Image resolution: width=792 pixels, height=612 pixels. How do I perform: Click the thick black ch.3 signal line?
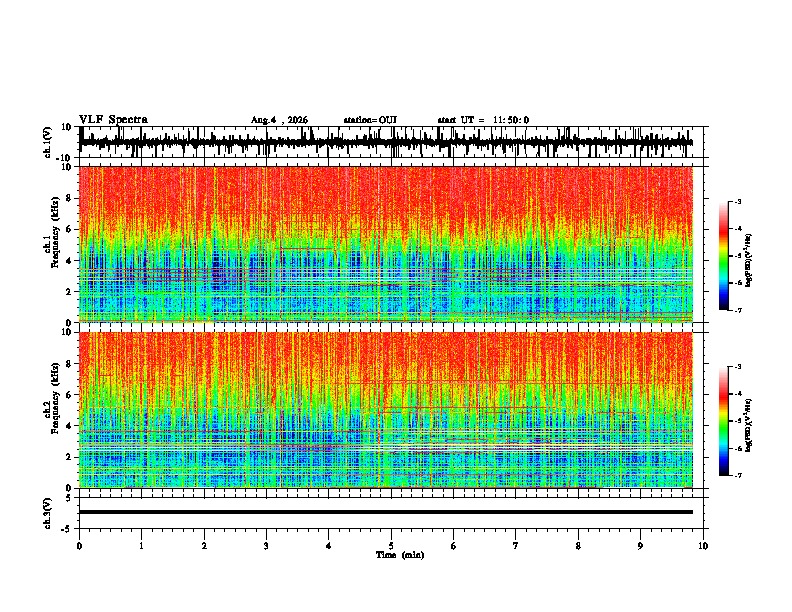386,512
